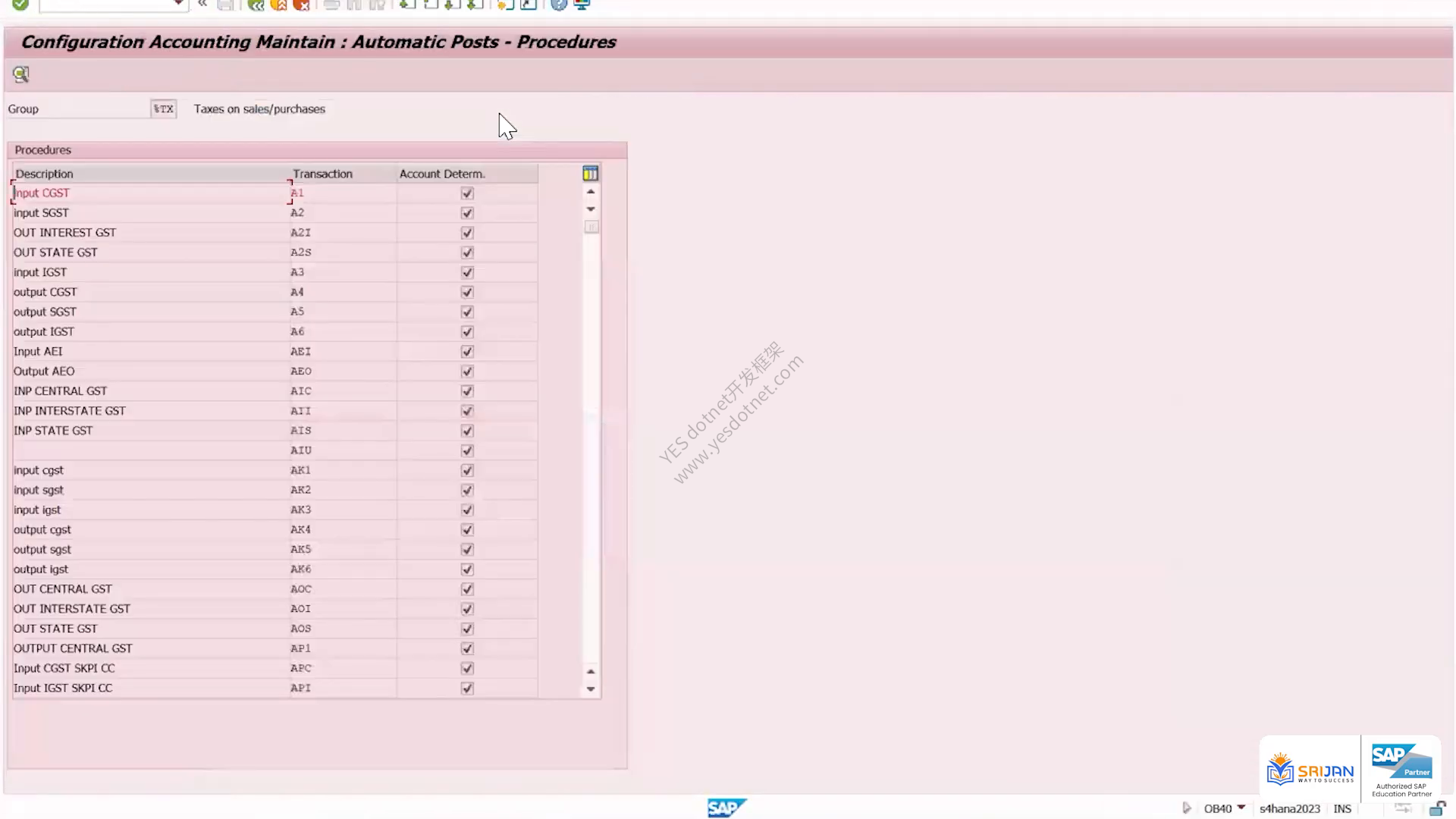Click the Help question mark icon

click(x=559, y=5)
